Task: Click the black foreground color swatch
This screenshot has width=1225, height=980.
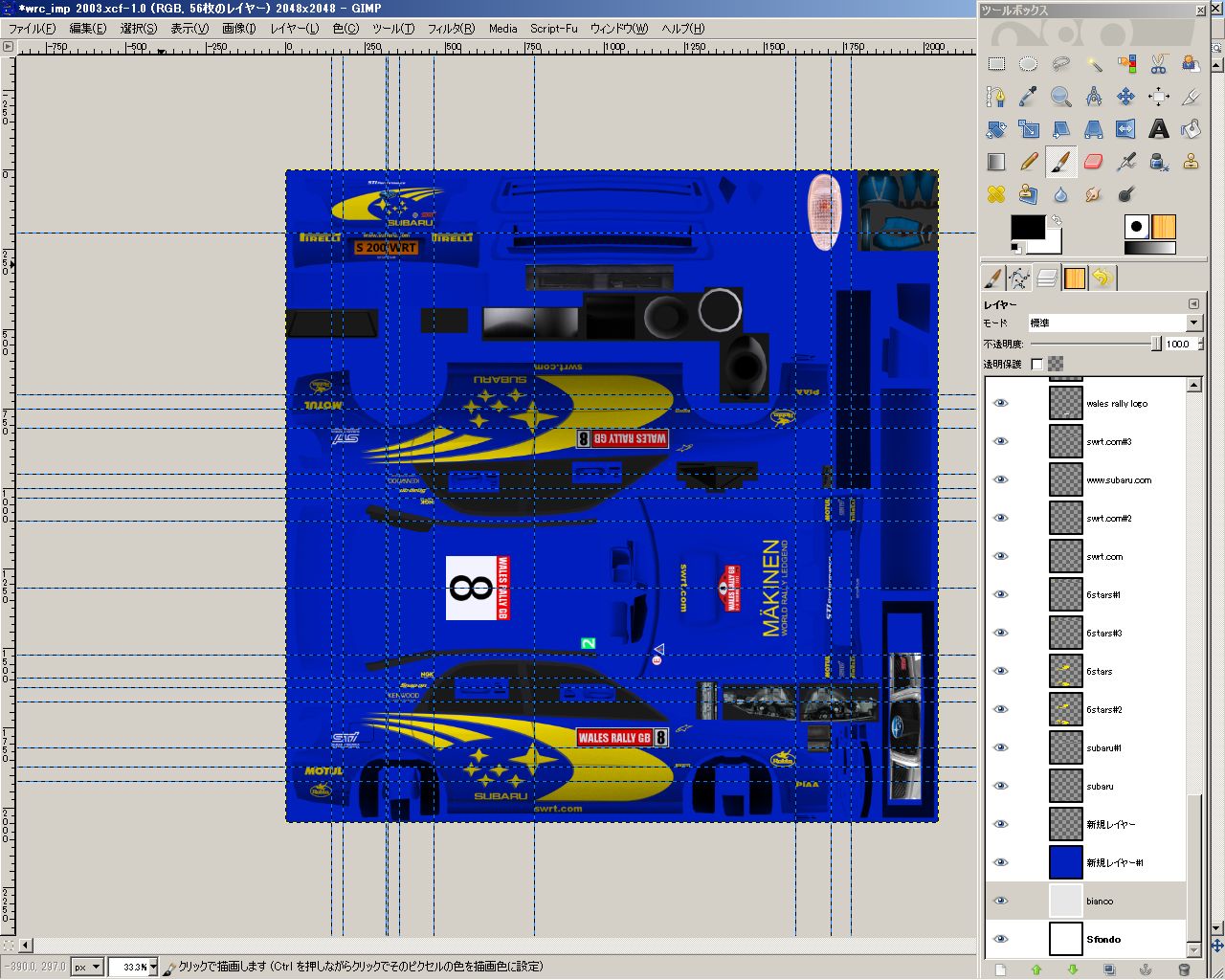Action: 1026,228
